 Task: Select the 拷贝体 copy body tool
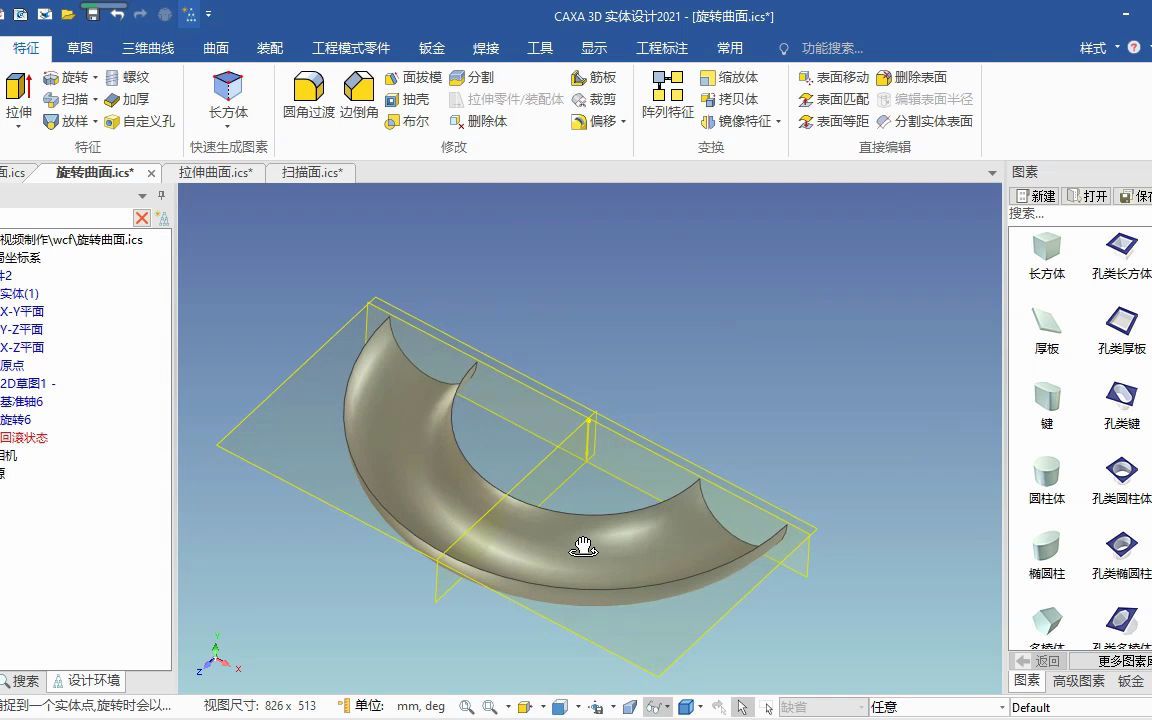[730, 99]
